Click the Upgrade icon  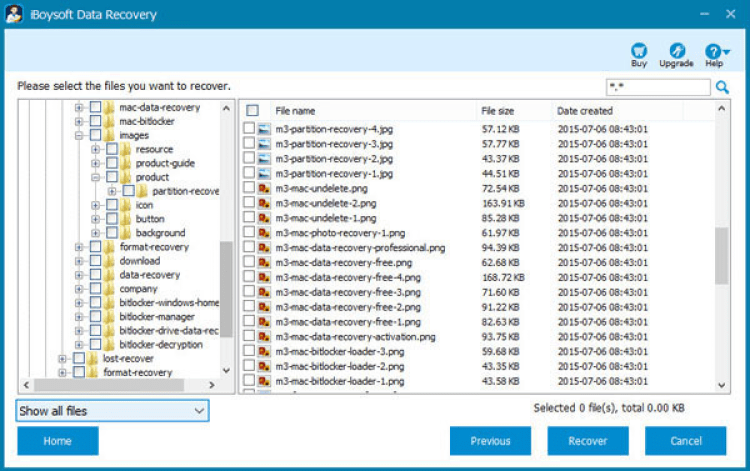pyautogui.click(x=677, y=51)
